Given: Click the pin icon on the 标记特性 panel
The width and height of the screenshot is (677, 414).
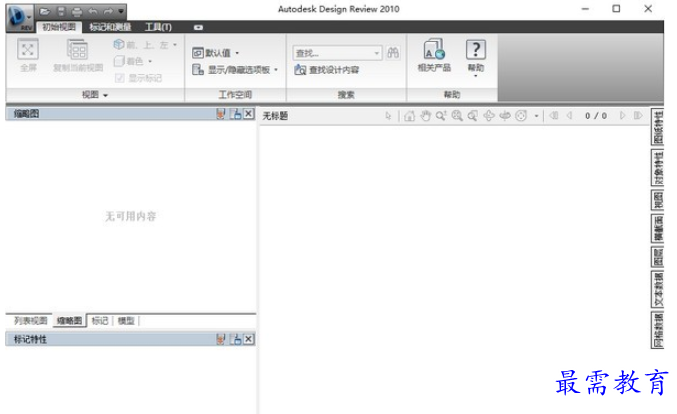Looking at the screenshot, I should click(x=221, y=339).
